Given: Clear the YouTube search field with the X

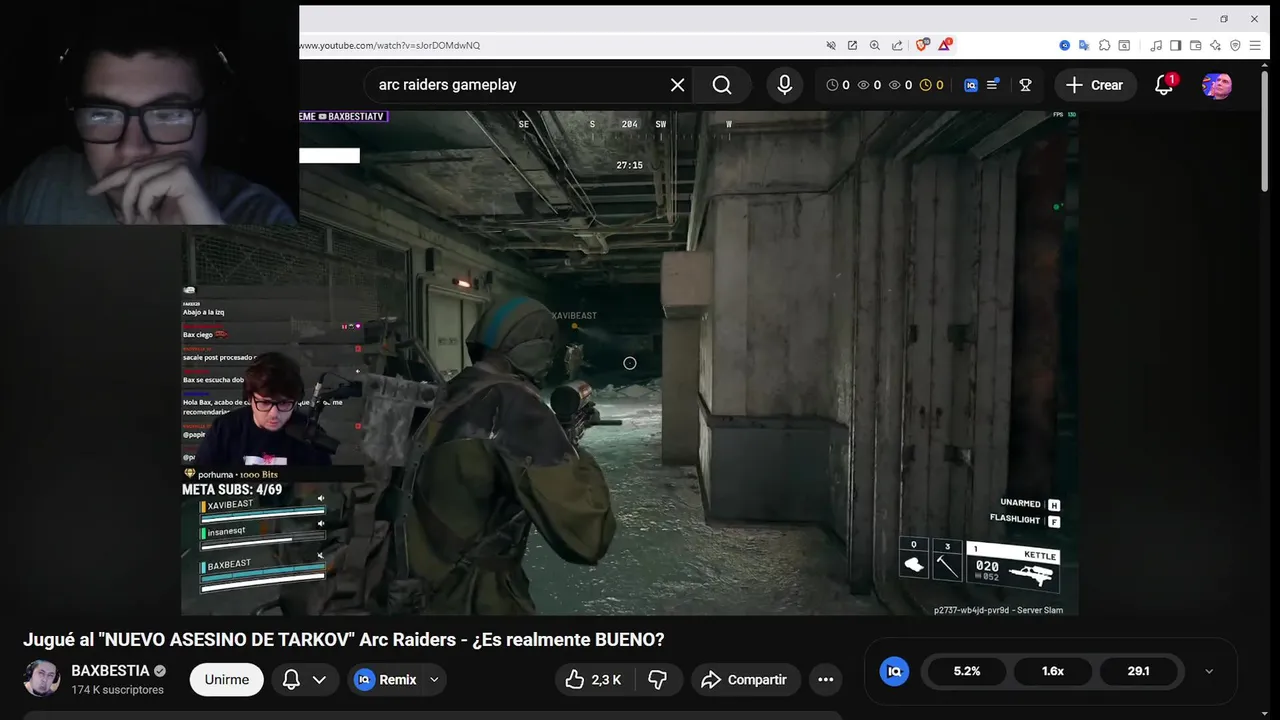Looking at the screenshot, I should click(x=677, y=85).
